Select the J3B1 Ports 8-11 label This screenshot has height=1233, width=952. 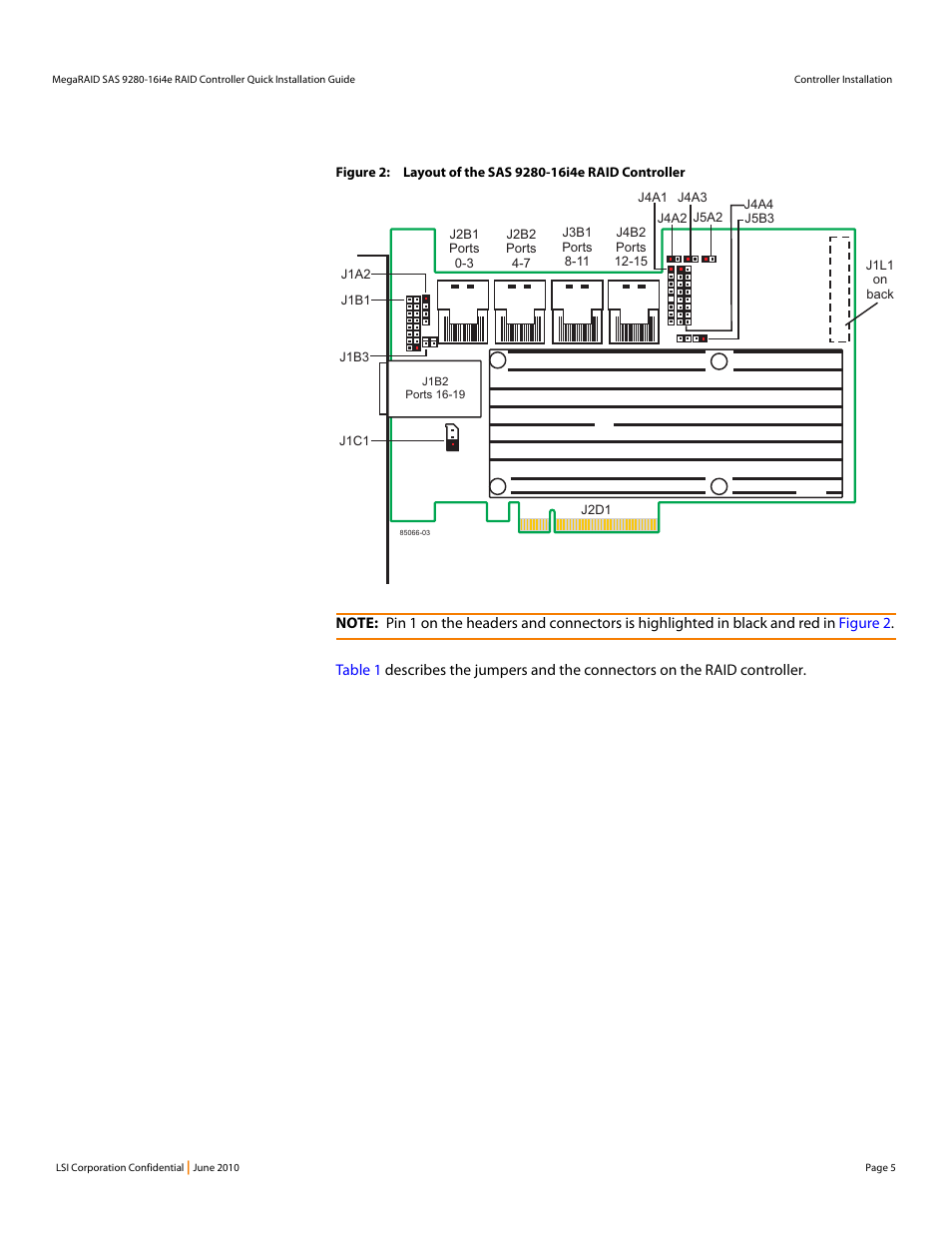point(577,247)
